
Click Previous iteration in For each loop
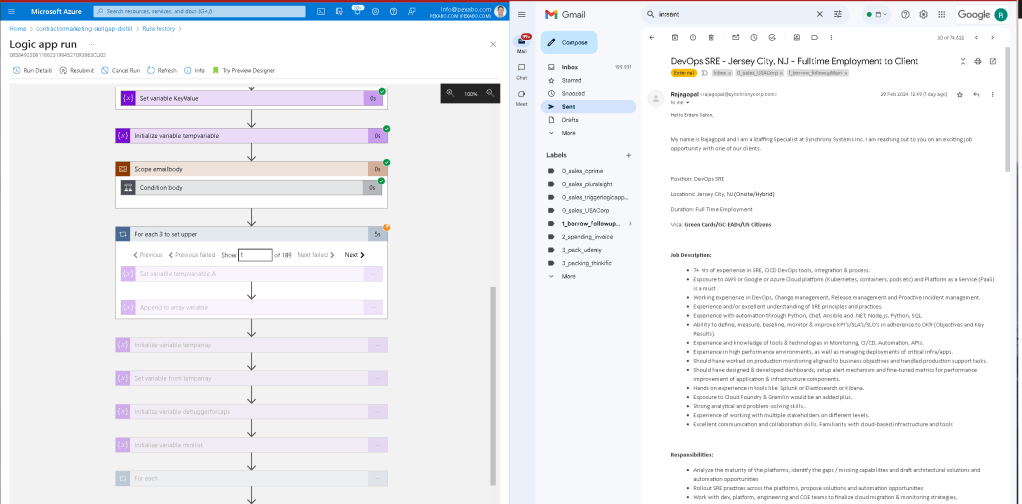pos(148,255)
